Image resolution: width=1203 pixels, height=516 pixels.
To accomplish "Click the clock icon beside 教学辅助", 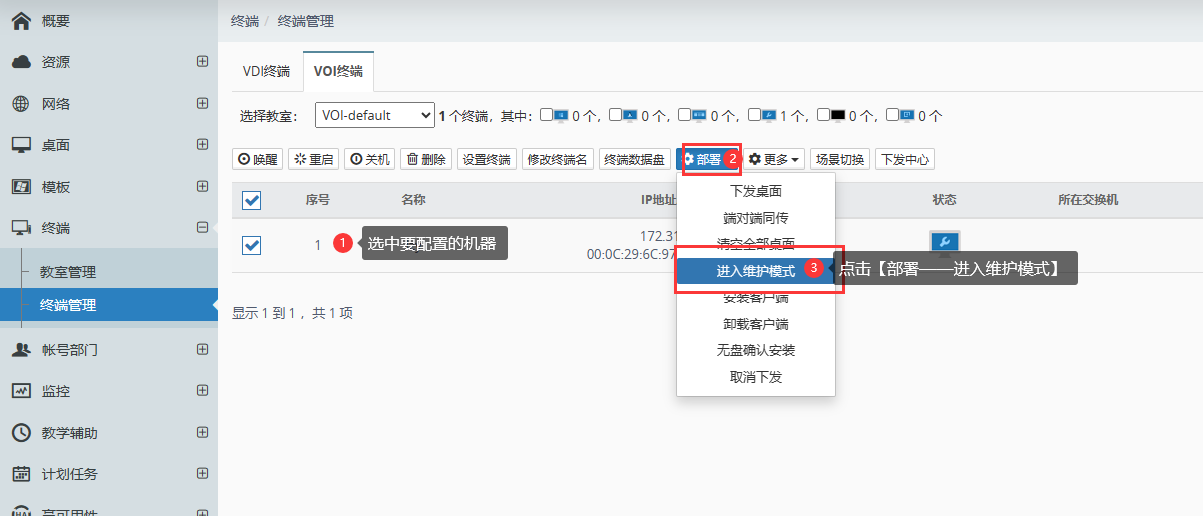I will click(20, 433).
